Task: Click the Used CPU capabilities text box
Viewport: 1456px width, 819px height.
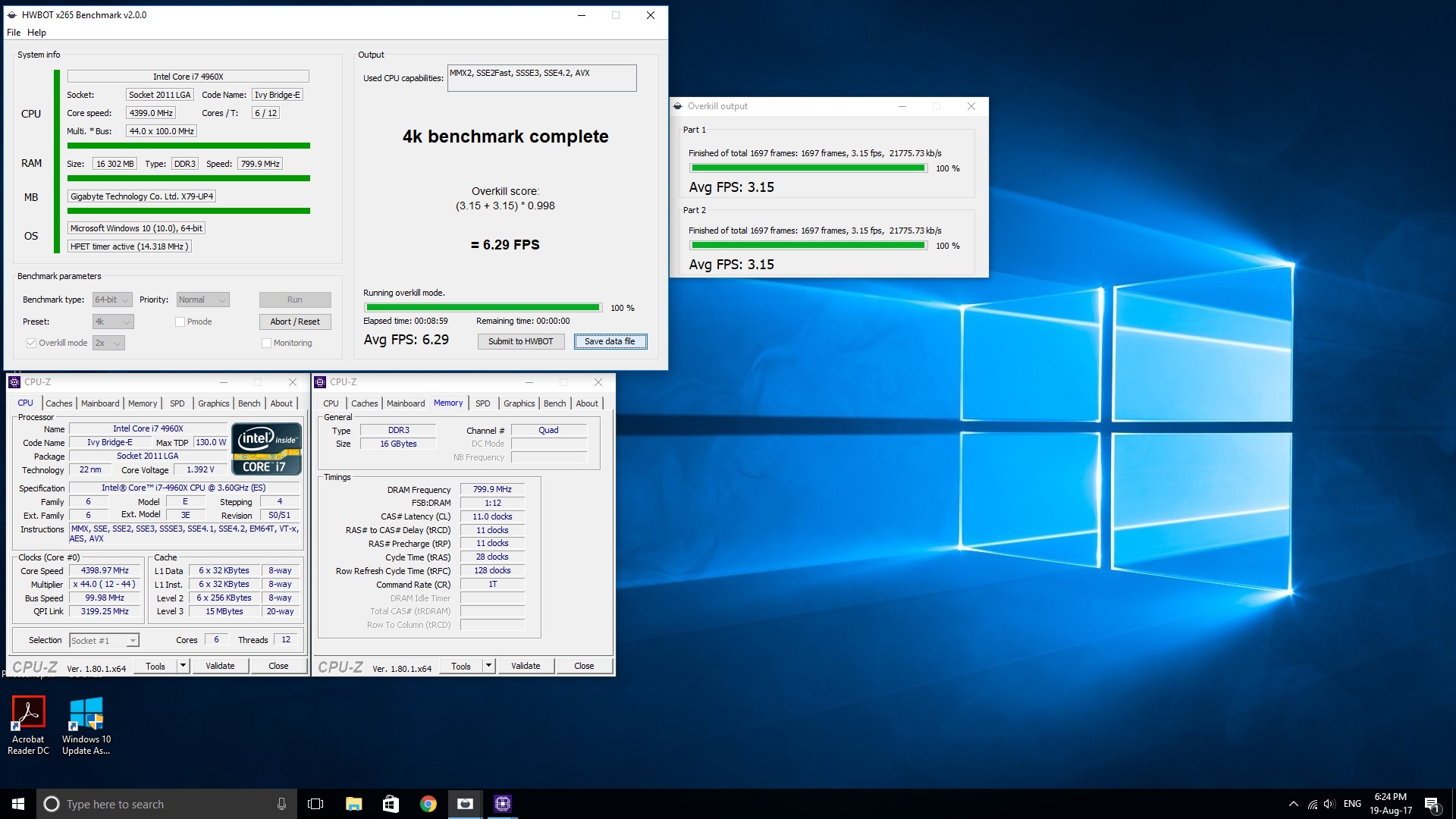Action: coord(541,78)
